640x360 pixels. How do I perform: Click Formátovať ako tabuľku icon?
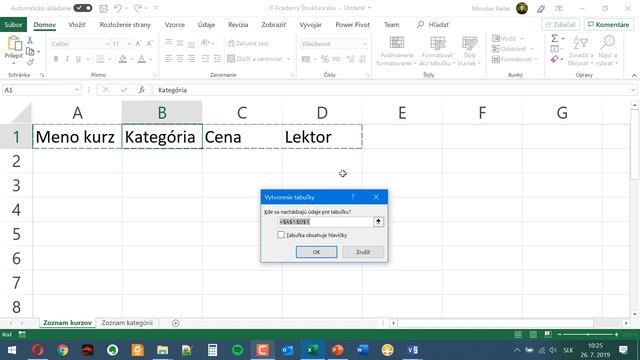click(437, 43)
